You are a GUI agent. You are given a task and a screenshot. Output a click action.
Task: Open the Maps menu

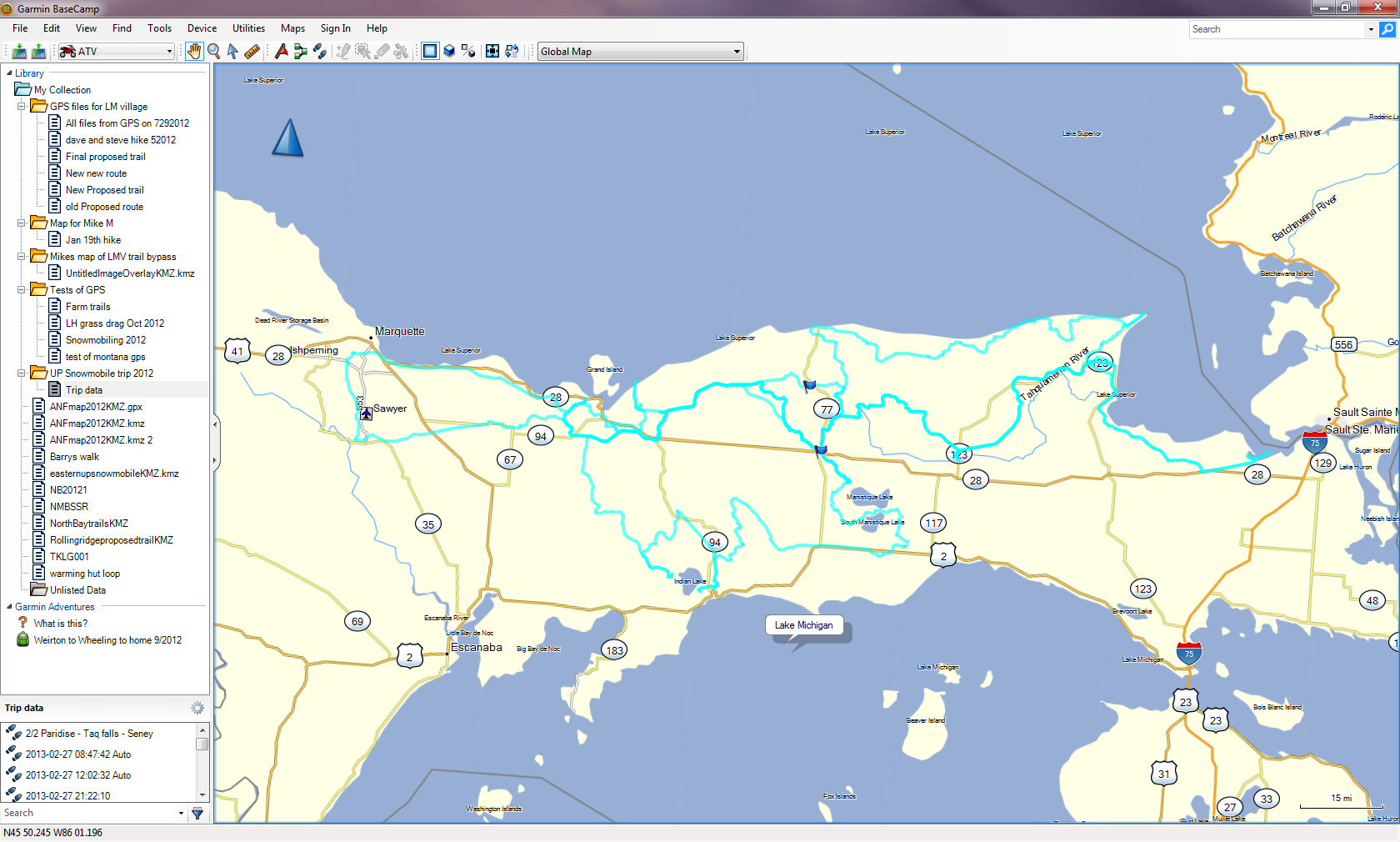[x=292, y=28]
